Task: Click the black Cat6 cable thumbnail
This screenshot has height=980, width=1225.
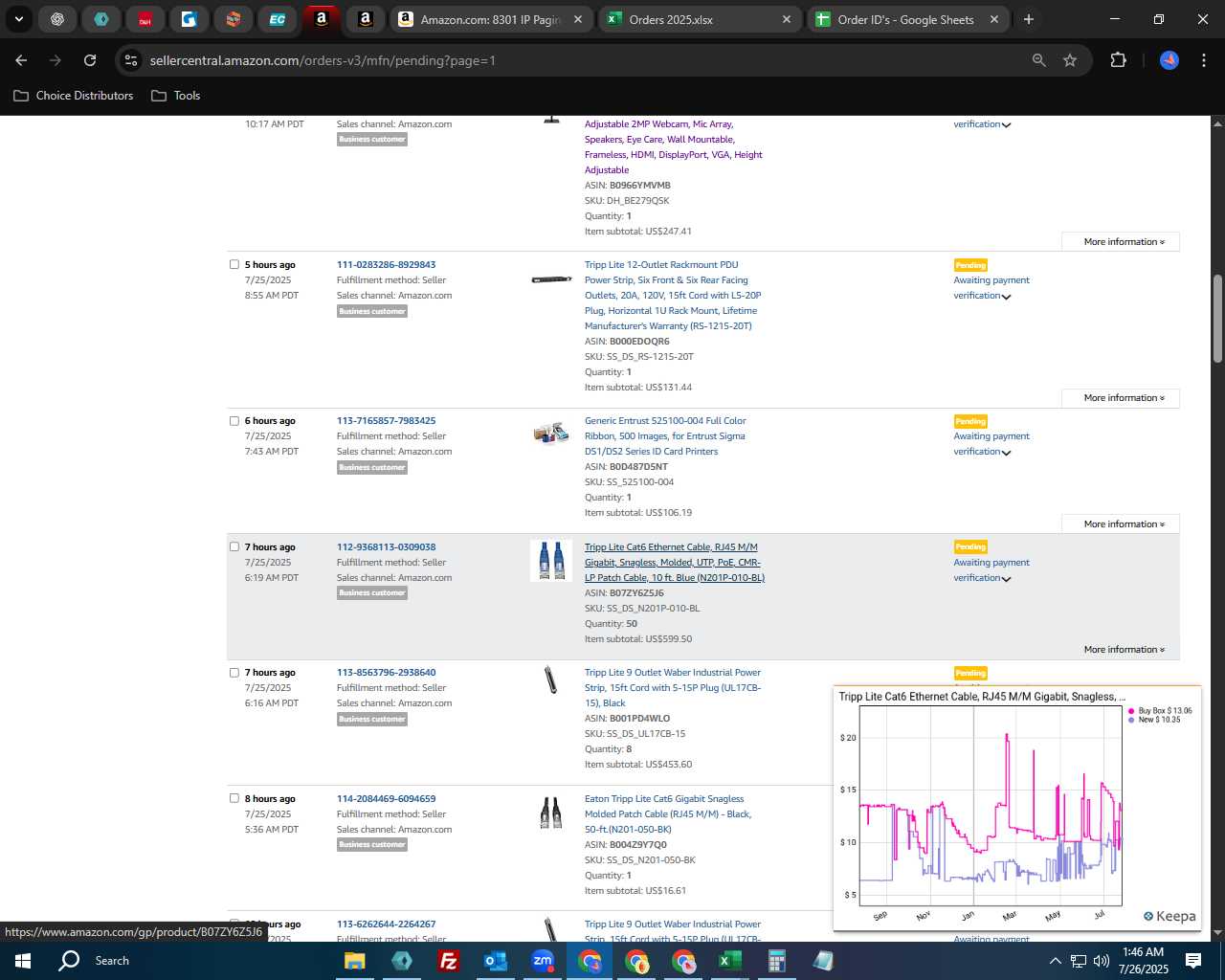Action: [x=551, y=813]
